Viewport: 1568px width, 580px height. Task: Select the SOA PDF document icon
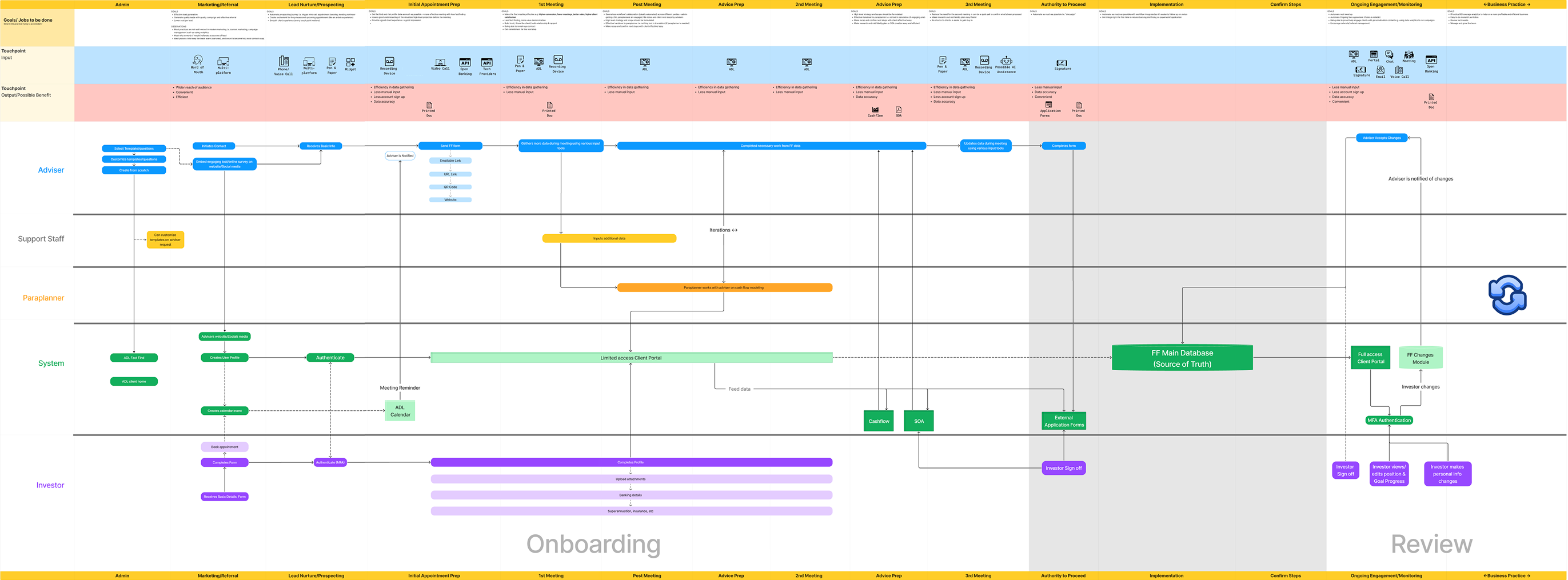pyautogui.click(x=899, y=110)
